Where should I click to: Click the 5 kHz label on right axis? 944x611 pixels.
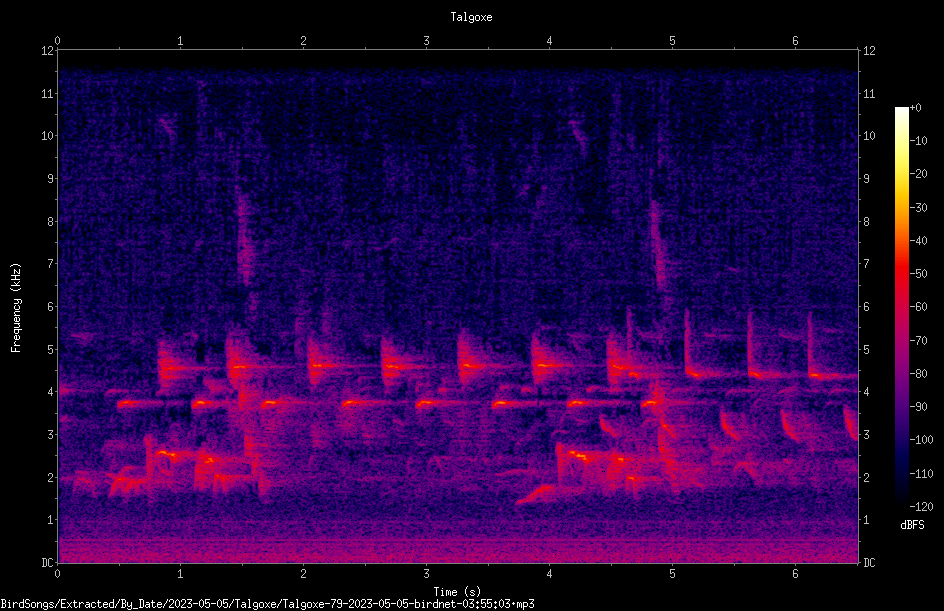(x=866, y=349)
